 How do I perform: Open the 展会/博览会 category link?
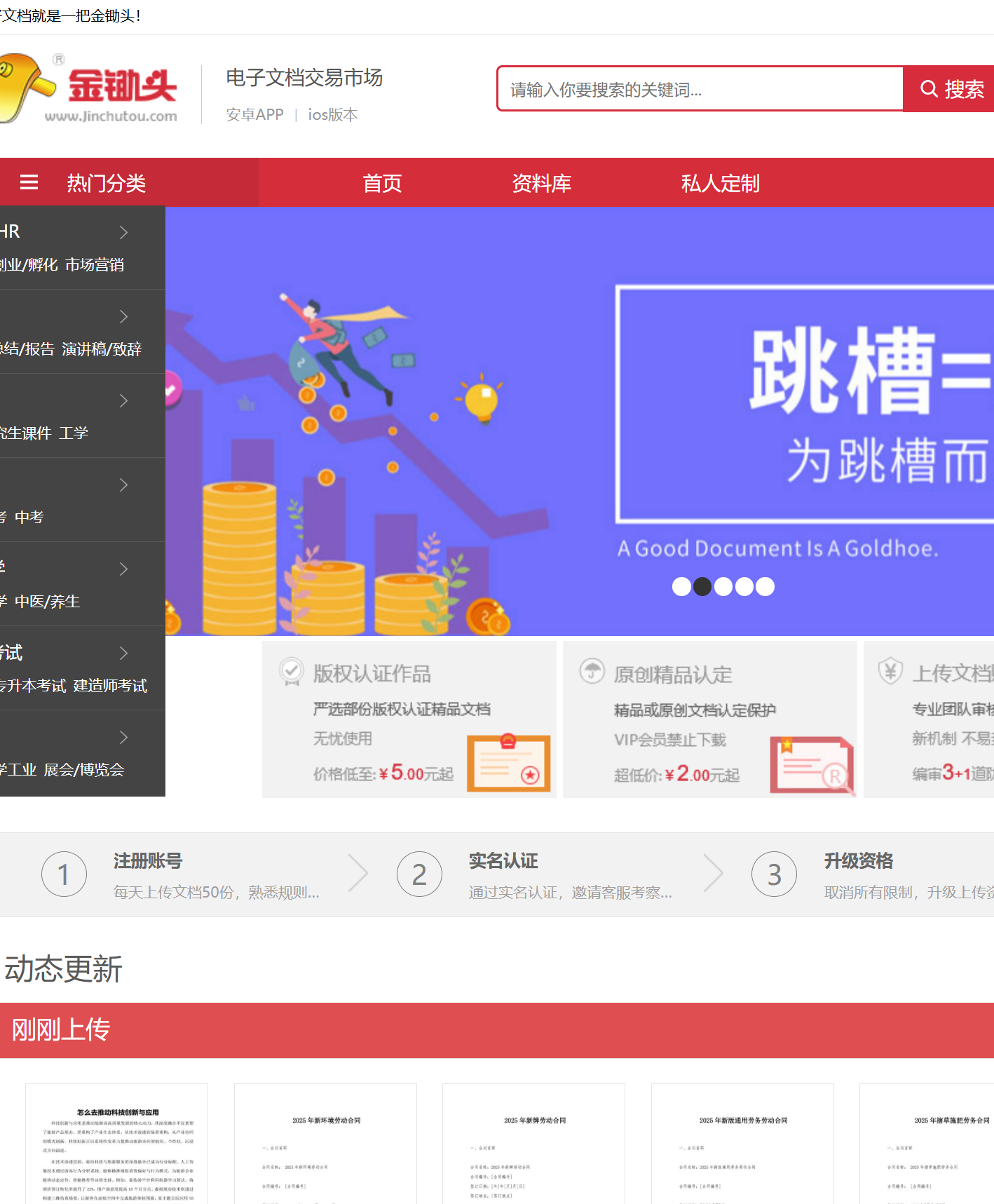point(84,769)
